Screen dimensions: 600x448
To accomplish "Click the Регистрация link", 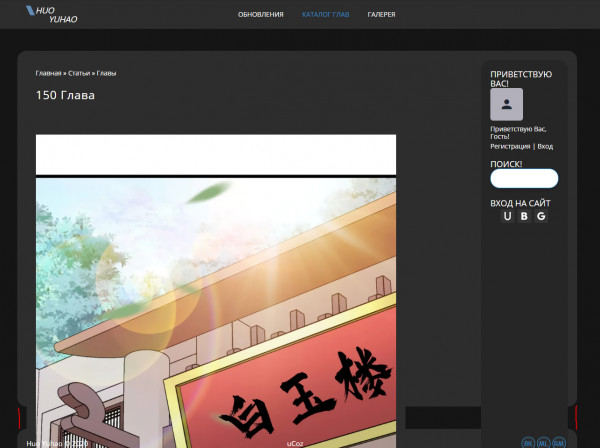I will click(510, 146).
